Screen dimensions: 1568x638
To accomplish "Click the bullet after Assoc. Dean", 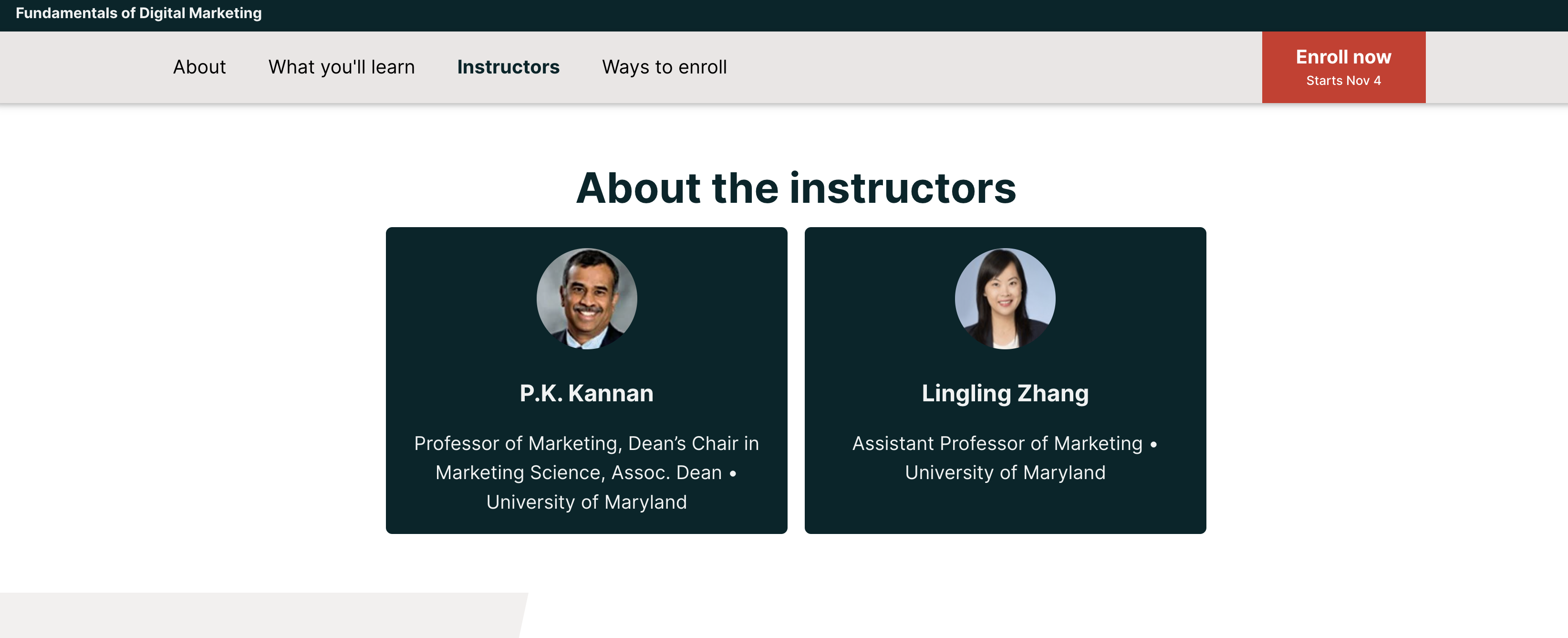I will pos(733,474).
